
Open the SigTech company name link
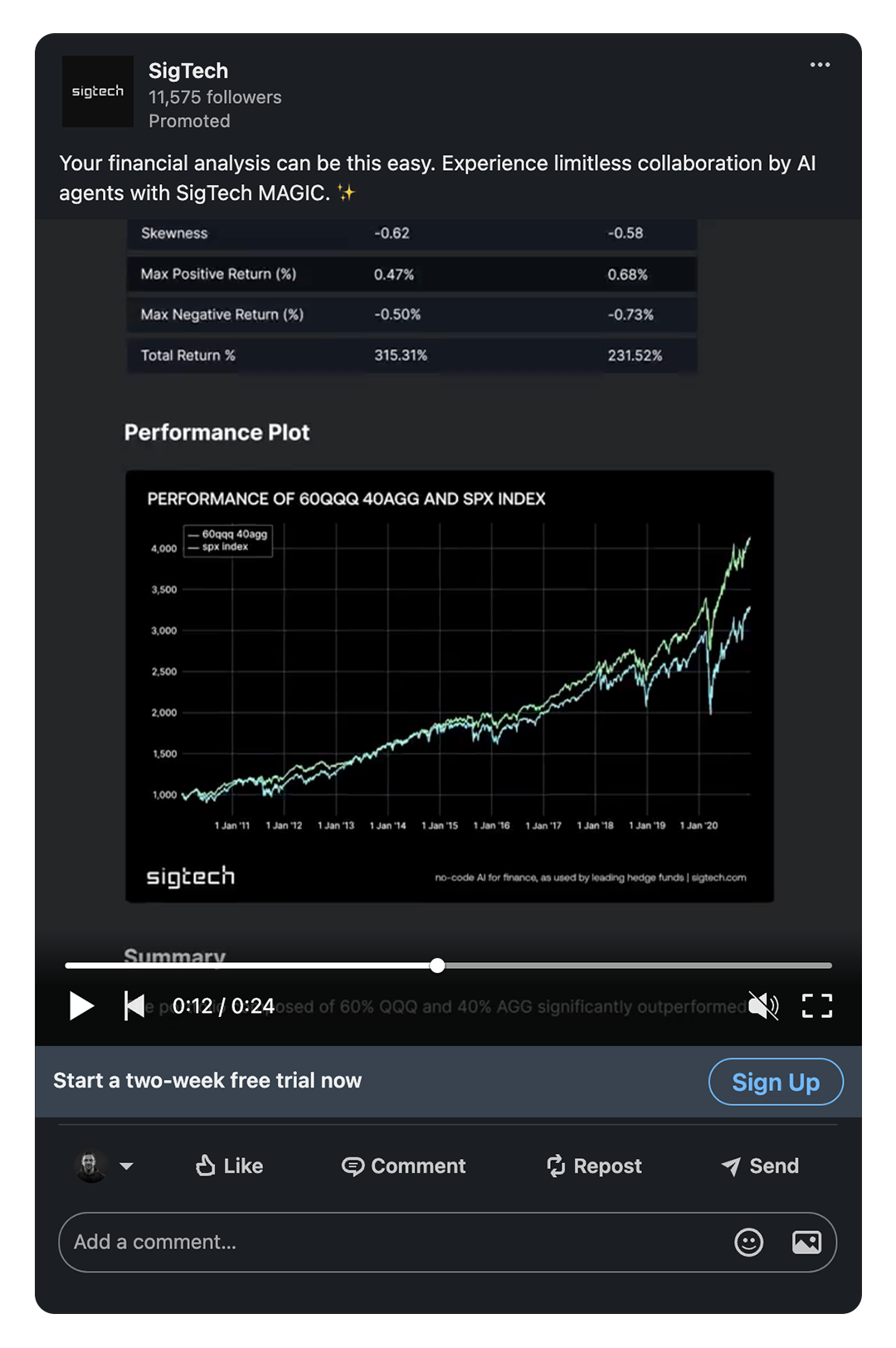click(188, 71)
